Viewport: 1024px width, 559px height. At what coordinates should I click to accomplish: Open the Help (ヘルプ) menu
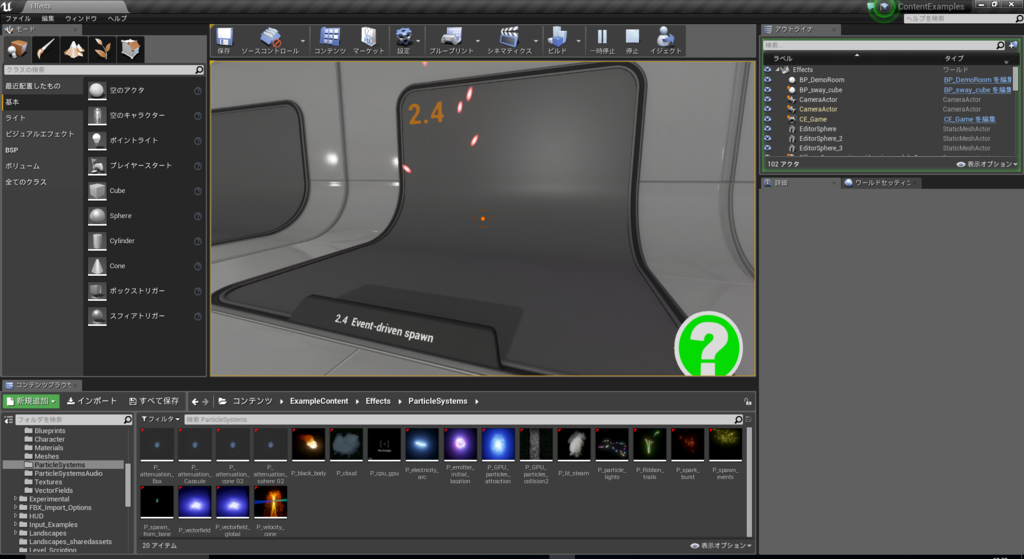click(x=118, y=18)
